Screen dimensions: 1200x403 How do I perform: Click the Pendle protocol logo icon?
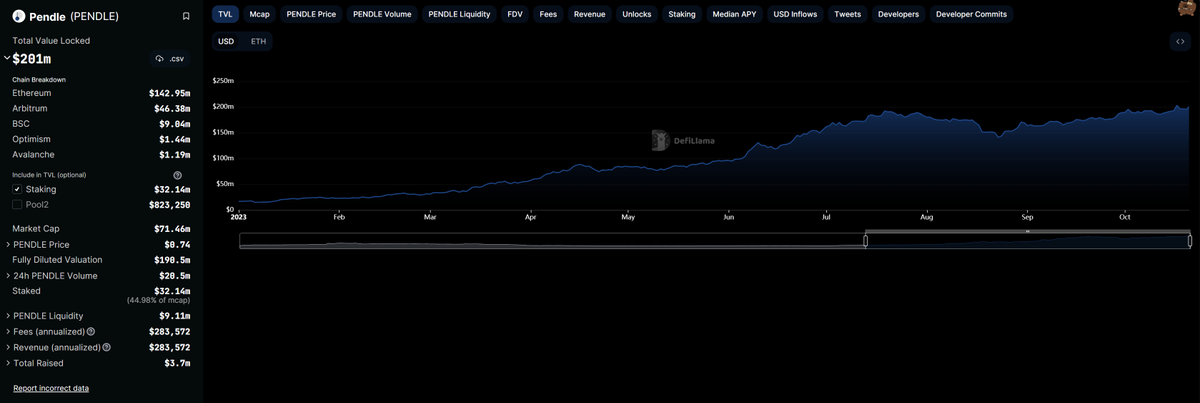coord(18,16)
